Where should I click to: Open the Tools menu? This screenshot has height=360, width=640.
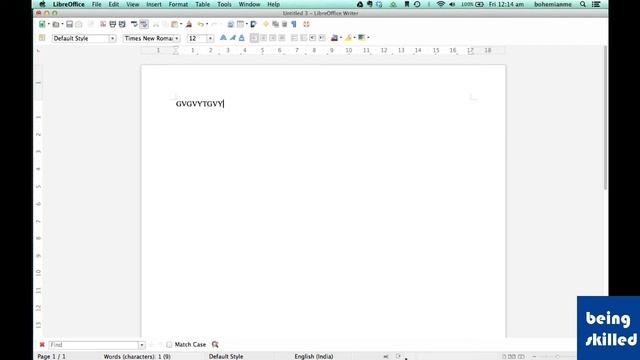pos(224,4)
